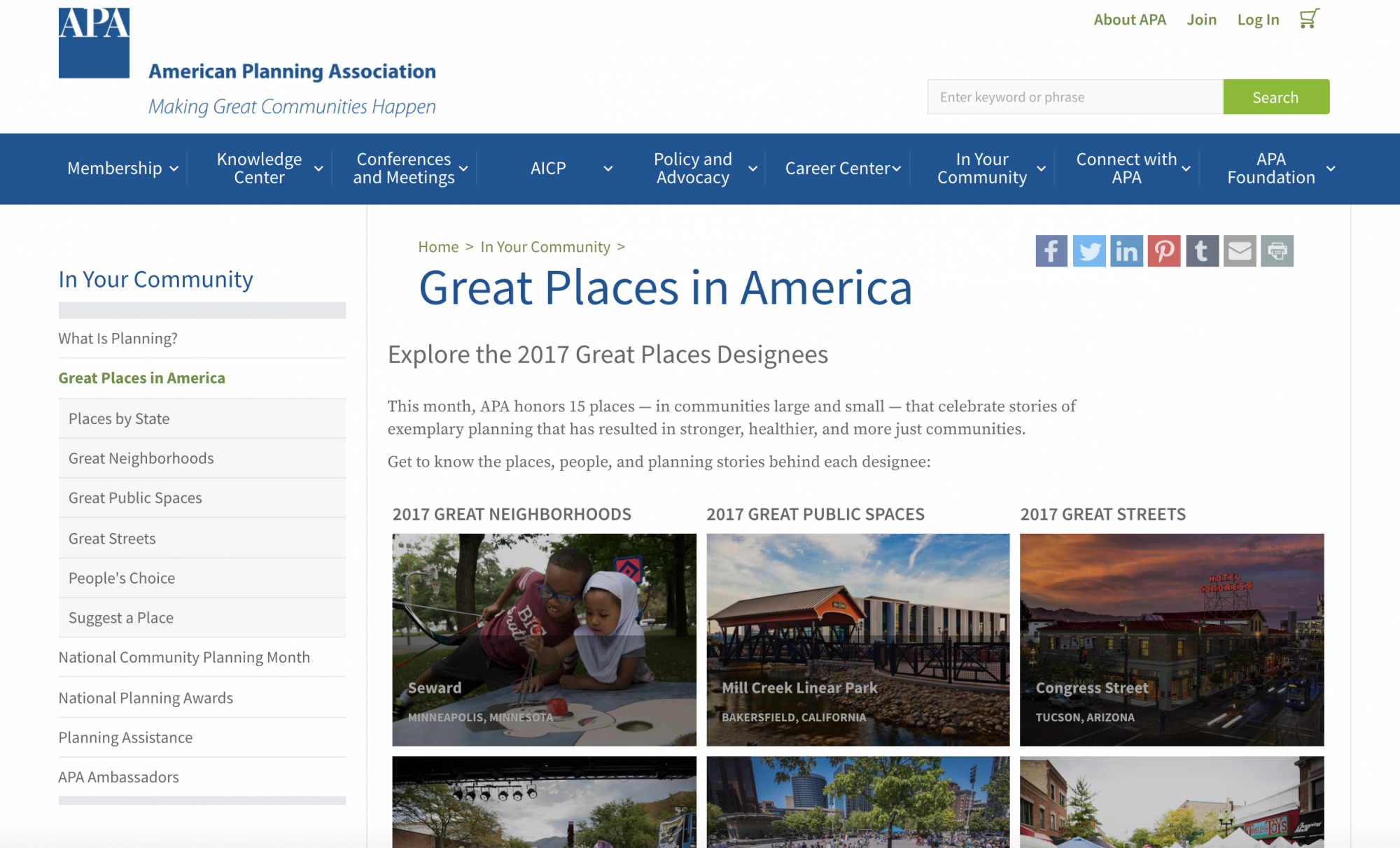Screen dimensions: 1400x848
Task: Open Connect with APA nav item
Action: (x=1126, y=169)
